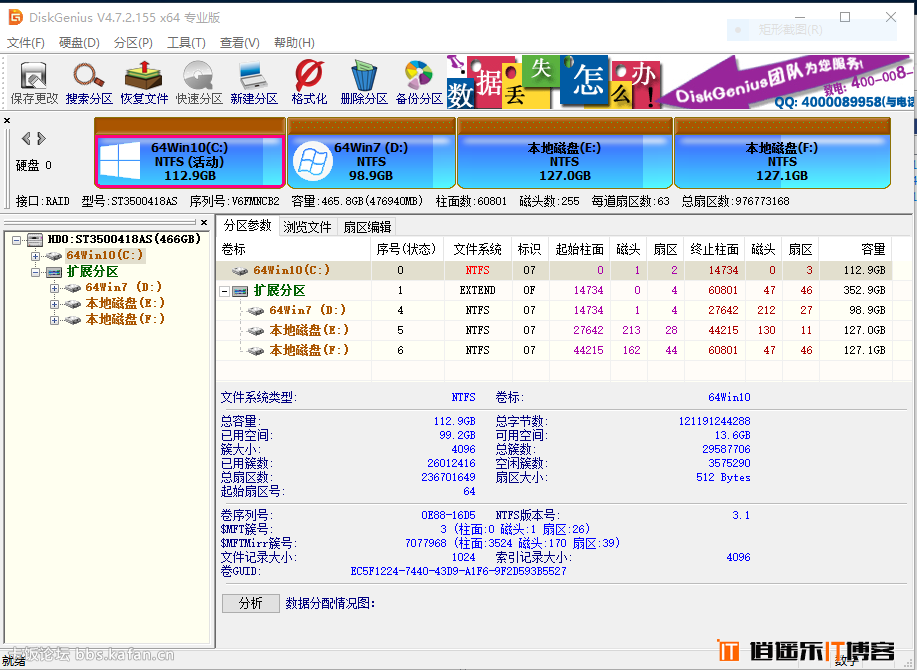This screenshot has width=917, height=670.
Task: Click the 分析 analyze button
Action: pos(250,603)
